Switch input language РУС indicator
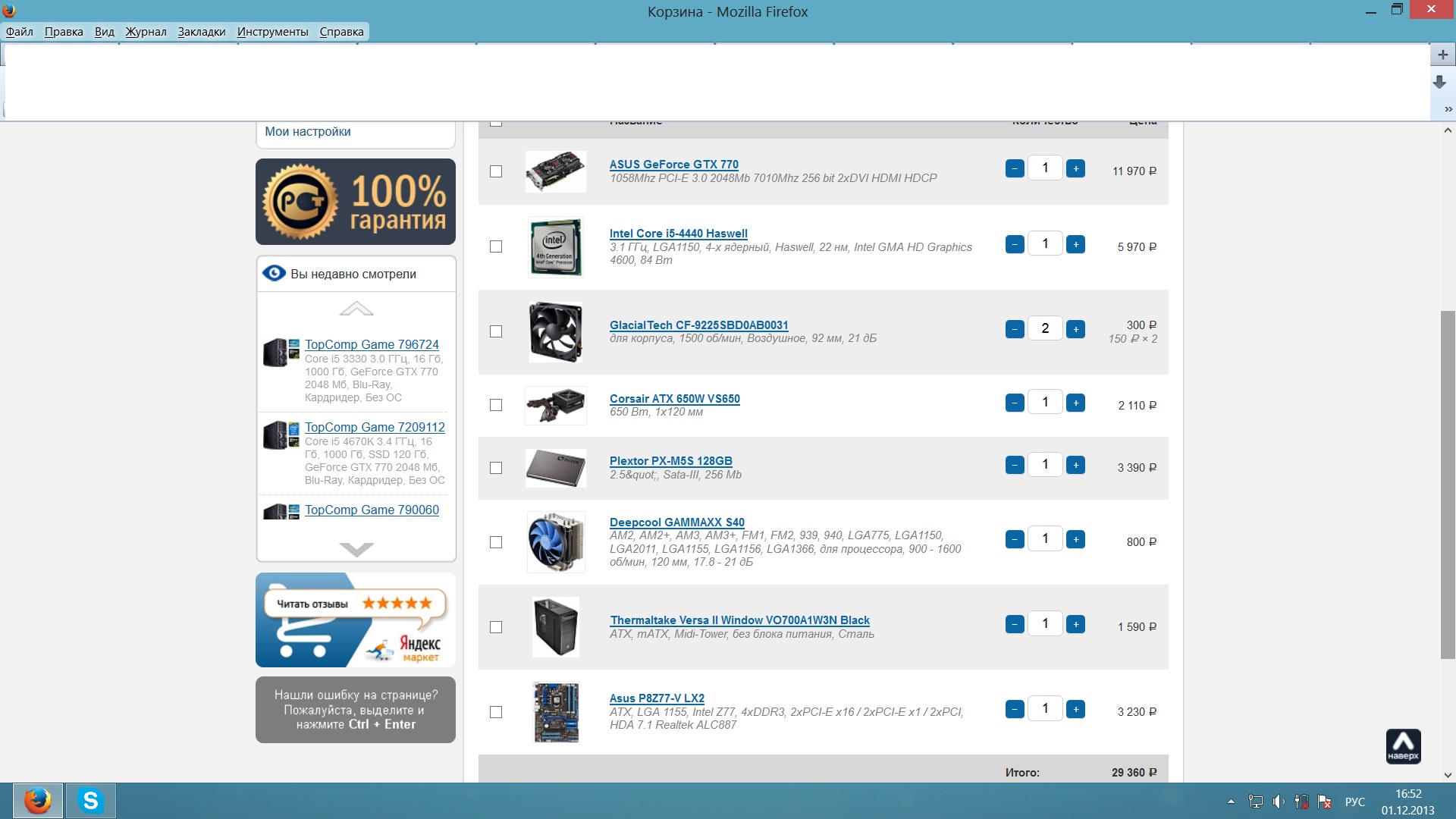 [x=1354, y=802]
